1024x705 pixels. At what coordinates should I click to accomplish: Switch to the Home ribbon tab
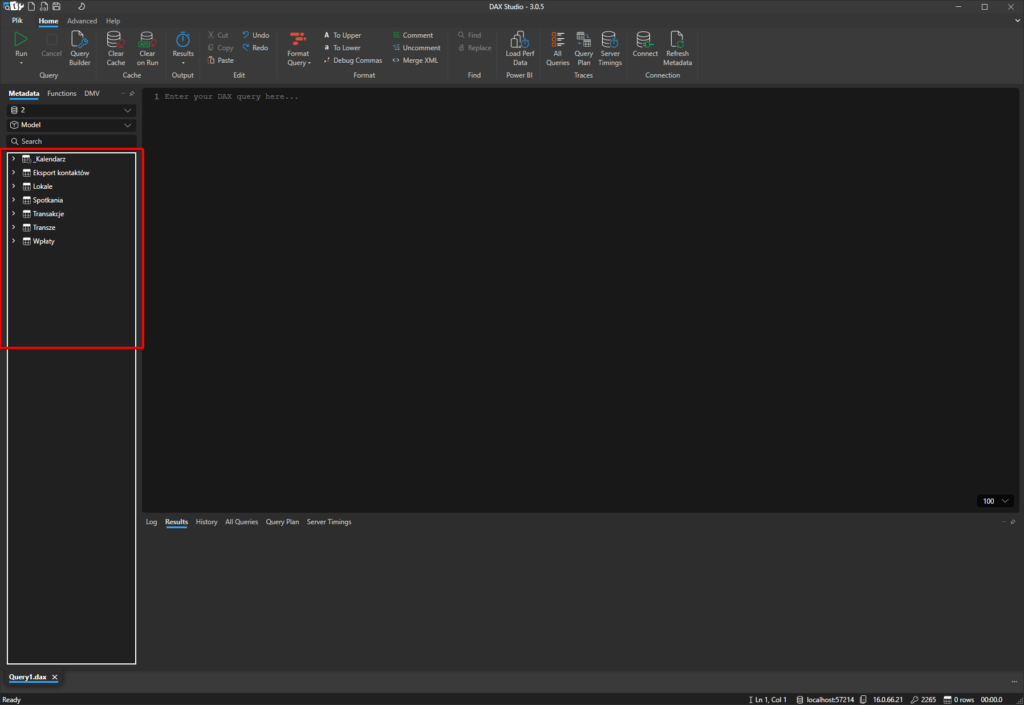click(48, 21)
